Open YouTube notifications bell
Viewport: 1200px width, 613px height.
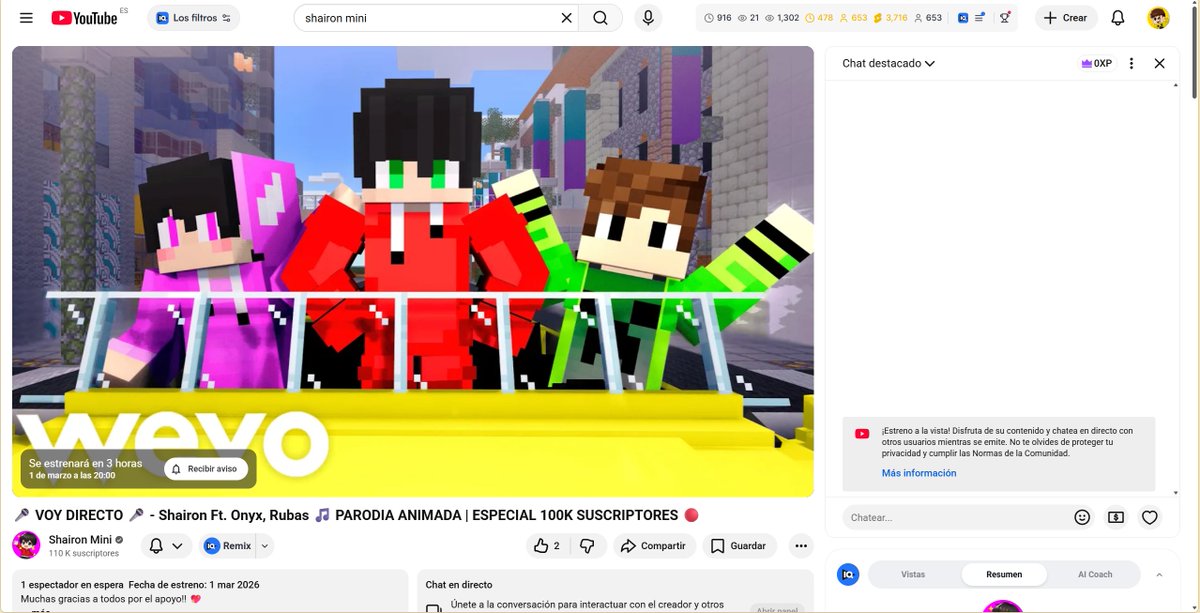coord(1118,18)
